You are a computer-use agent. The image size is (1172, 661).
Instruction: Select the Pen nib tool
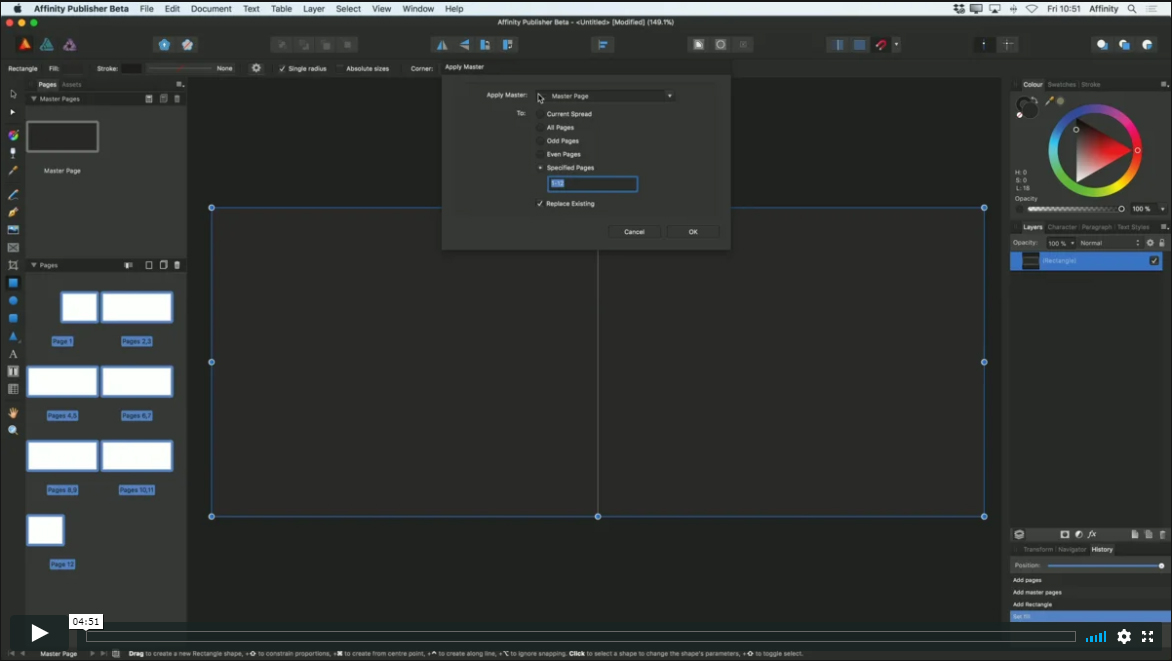(x=13, y=212)
